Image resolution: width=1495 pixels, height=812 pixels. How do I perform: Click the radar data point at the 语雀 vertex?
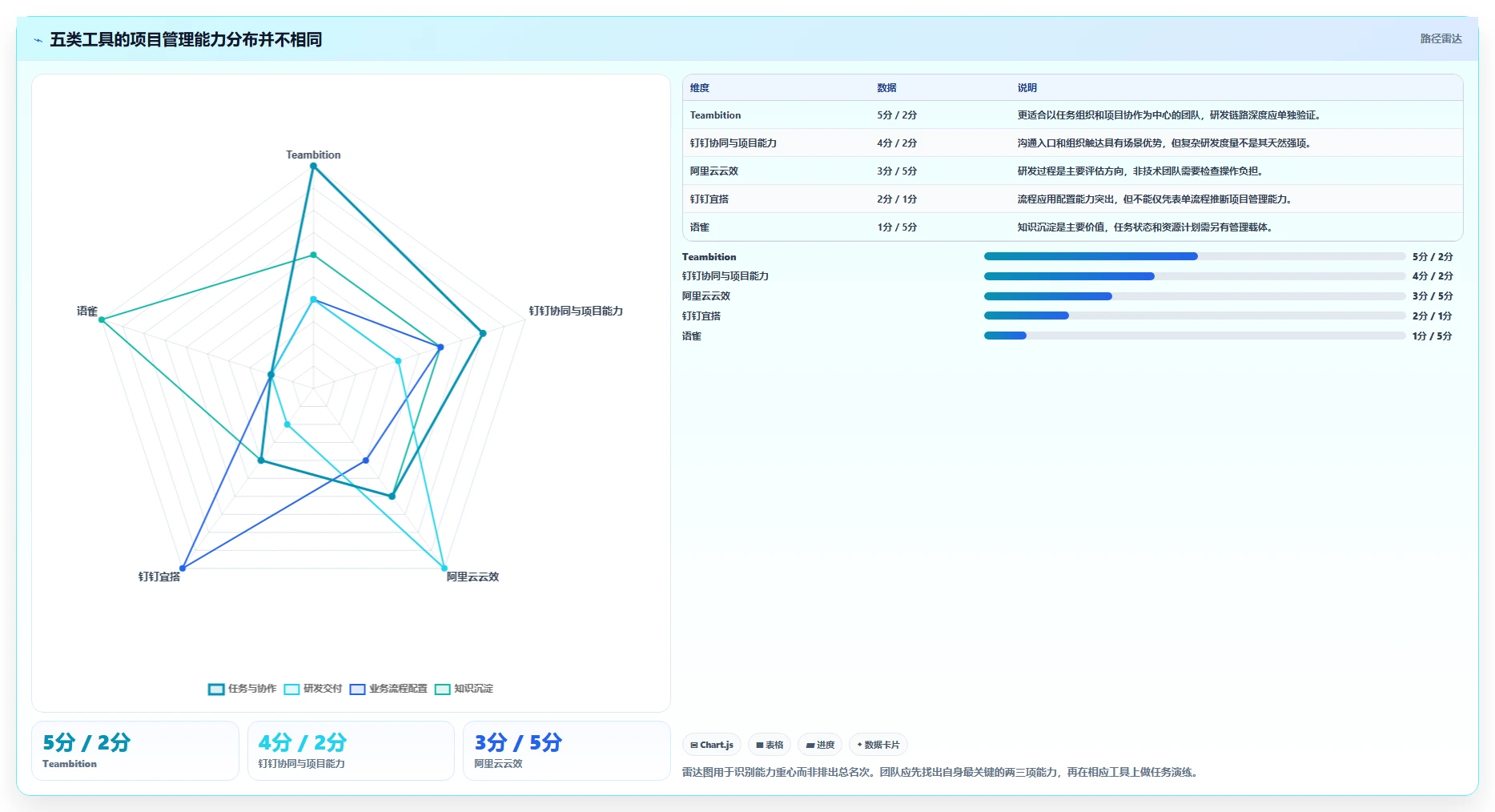102,320
